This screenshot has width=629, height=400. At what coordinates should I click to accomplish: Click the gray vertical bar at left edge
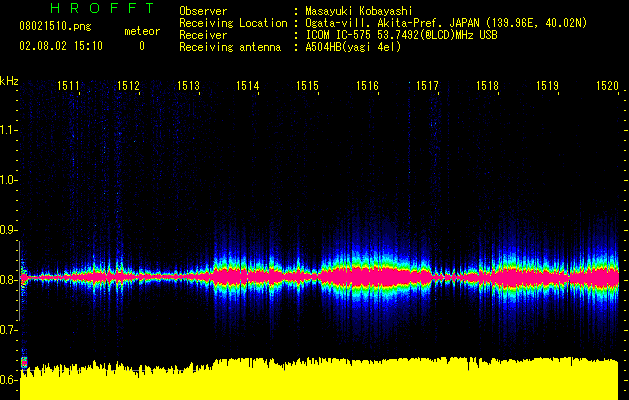pos(19,280)
